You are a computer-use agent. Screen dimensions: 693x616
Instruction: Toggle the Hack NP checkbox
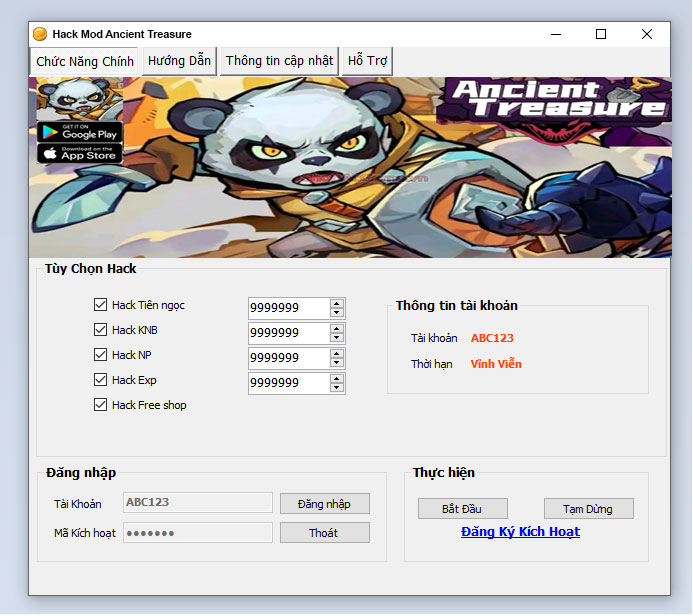(100, 354)
